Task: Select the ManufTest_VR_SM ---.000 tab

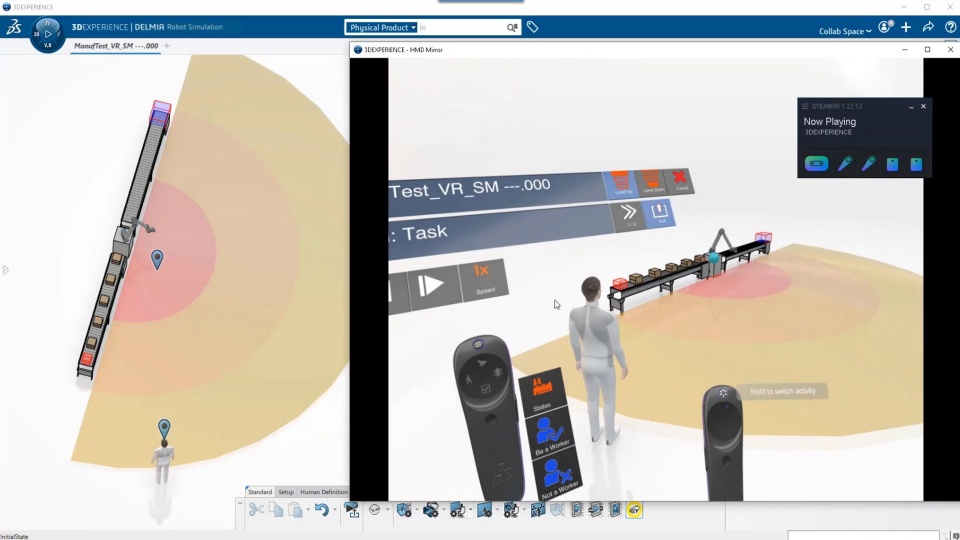Action: click(116, 46)
